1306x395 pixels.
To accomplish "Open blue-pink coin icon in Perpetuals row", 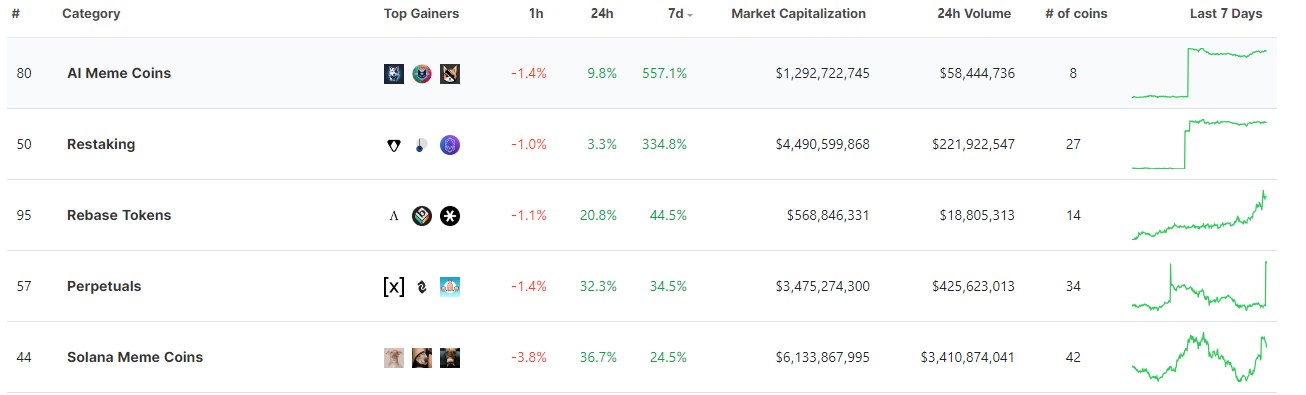I will [450, 287].
